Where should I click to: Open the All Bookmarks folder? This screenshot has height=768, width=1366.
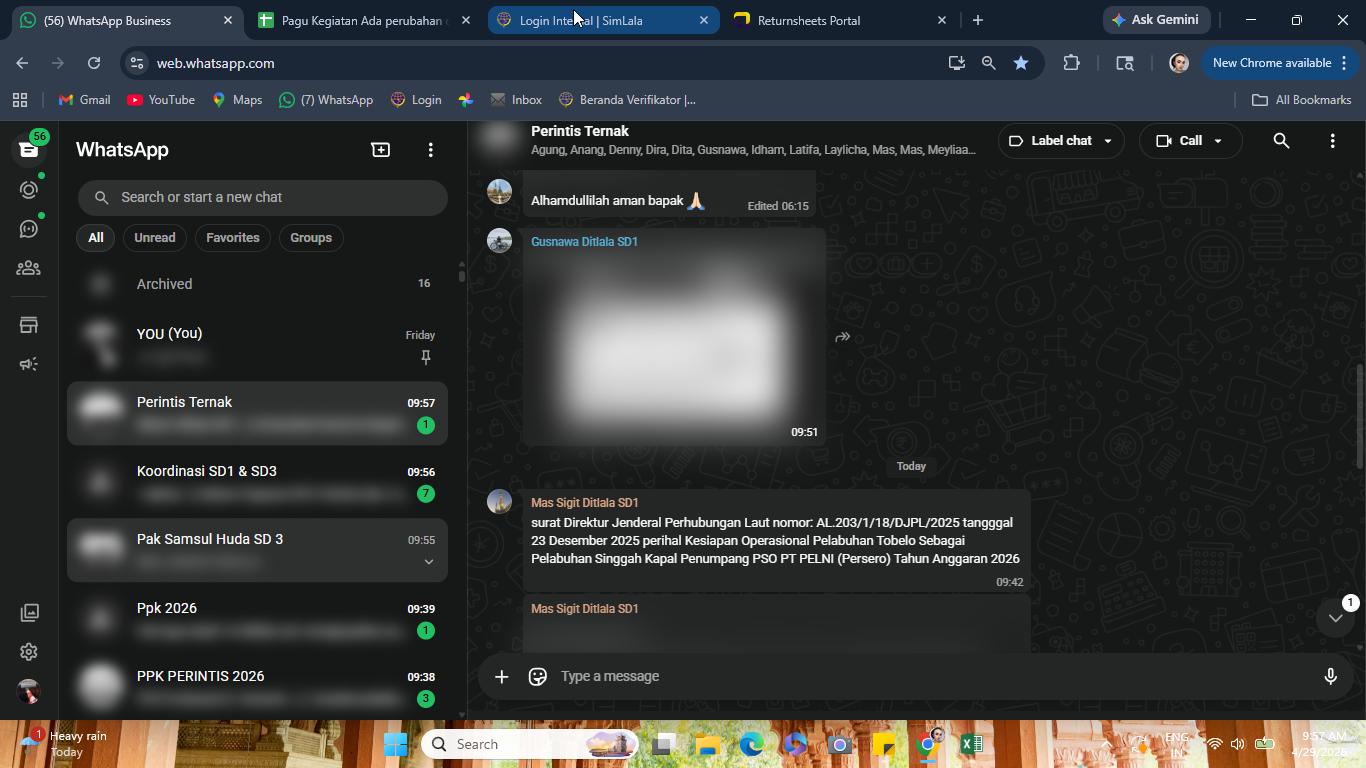[1301, 100]
